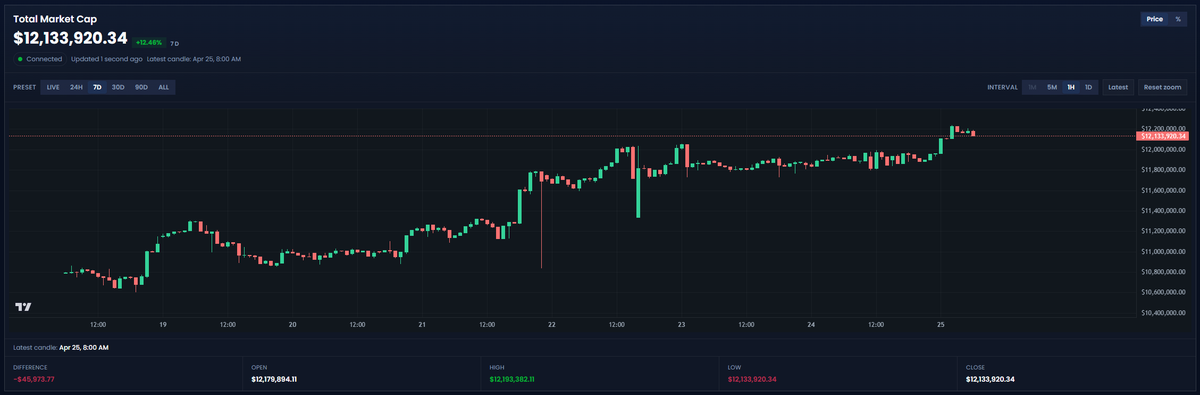Choose the 1H candle interval

(1070, 87)
